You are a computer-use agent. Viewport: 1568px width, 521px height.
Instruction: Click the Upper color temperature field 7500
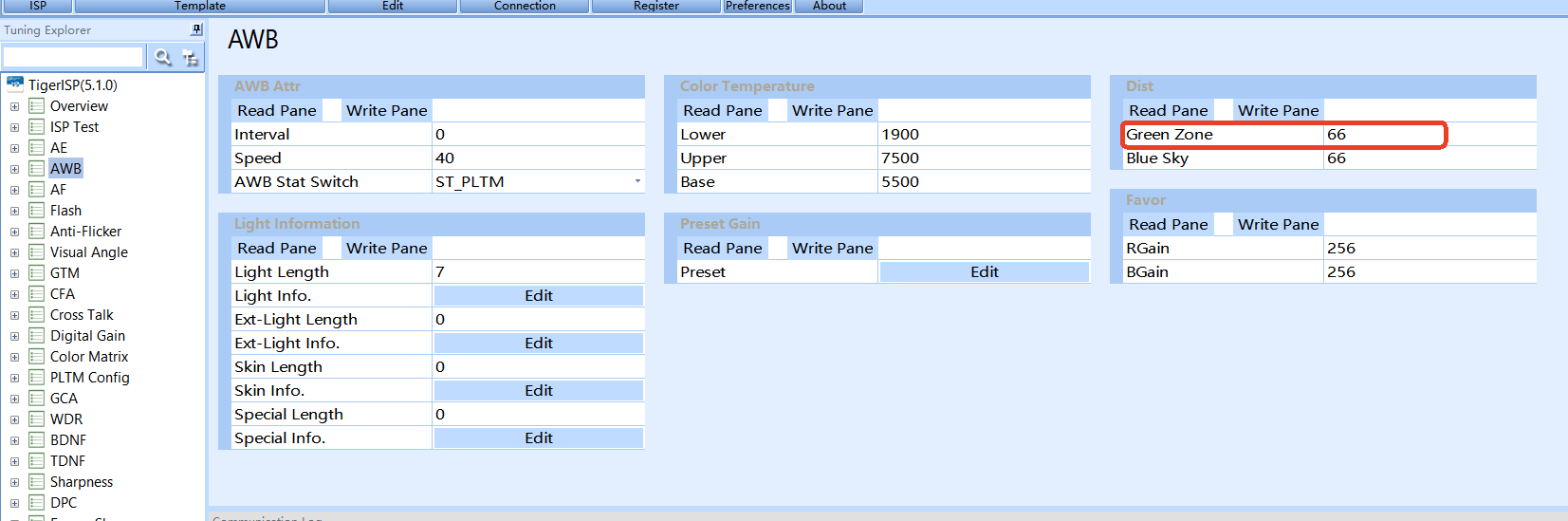[985, 158]
